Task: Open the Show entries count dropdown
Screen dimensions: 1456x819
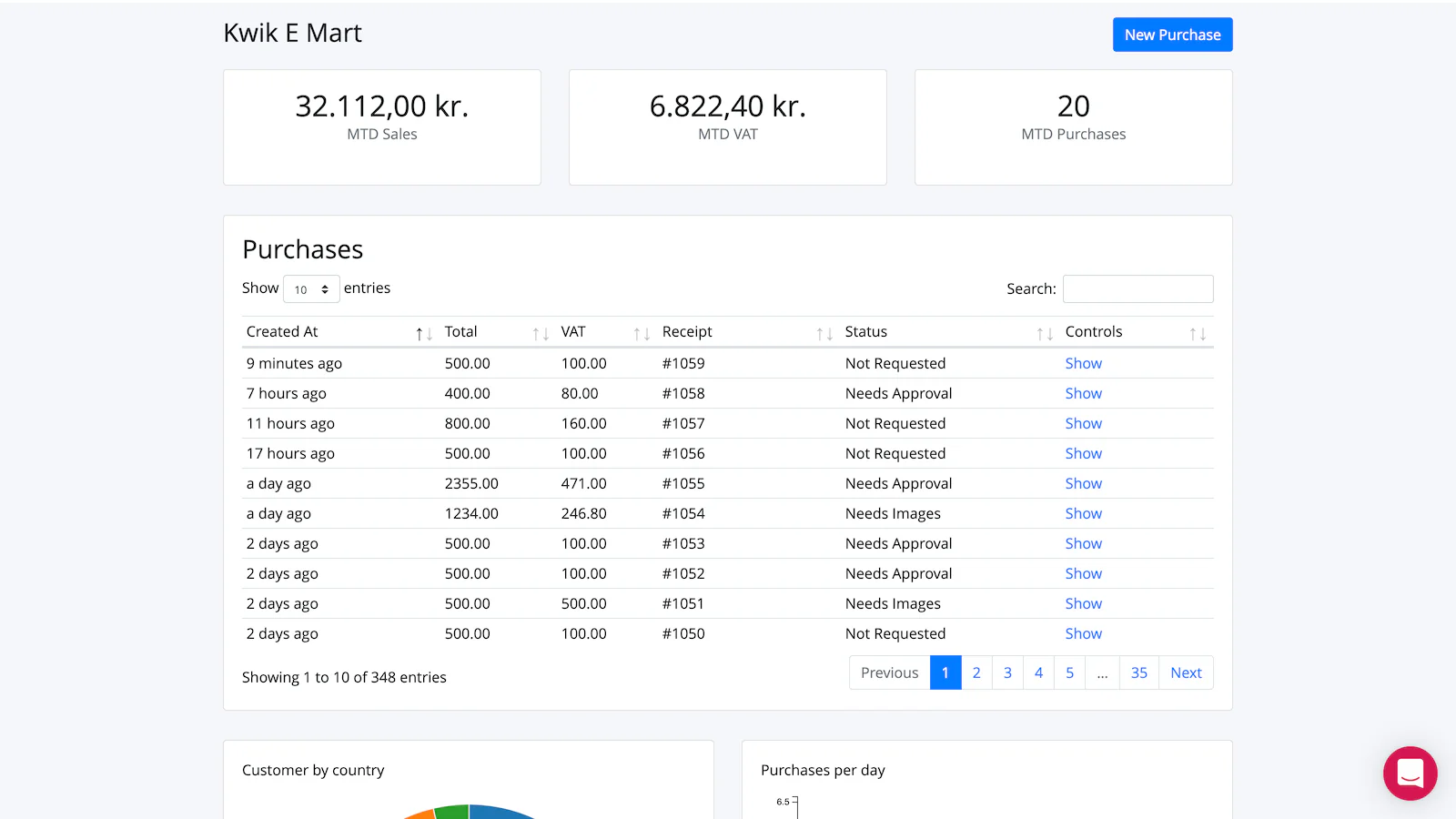Action: 311,289
